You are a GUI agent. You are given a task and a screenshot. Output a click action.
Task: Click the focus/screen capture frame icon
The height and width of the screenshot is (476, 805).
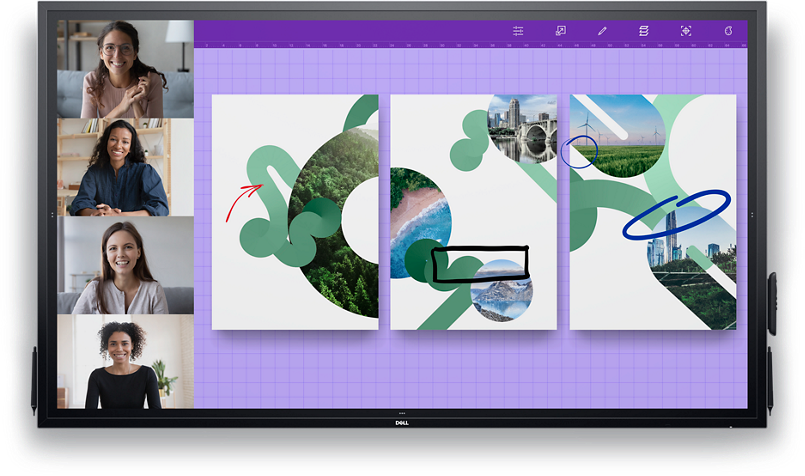(x=686, y=31)
